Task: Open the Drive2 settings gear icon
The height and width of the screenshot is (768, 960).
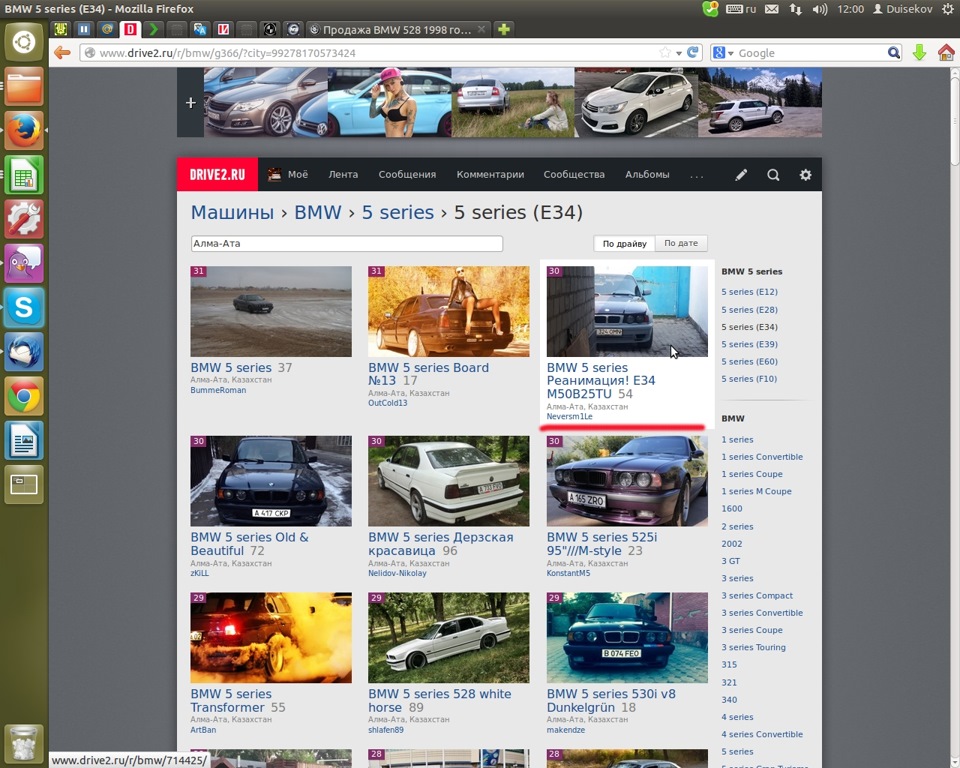Action: (x=806, y=175)
